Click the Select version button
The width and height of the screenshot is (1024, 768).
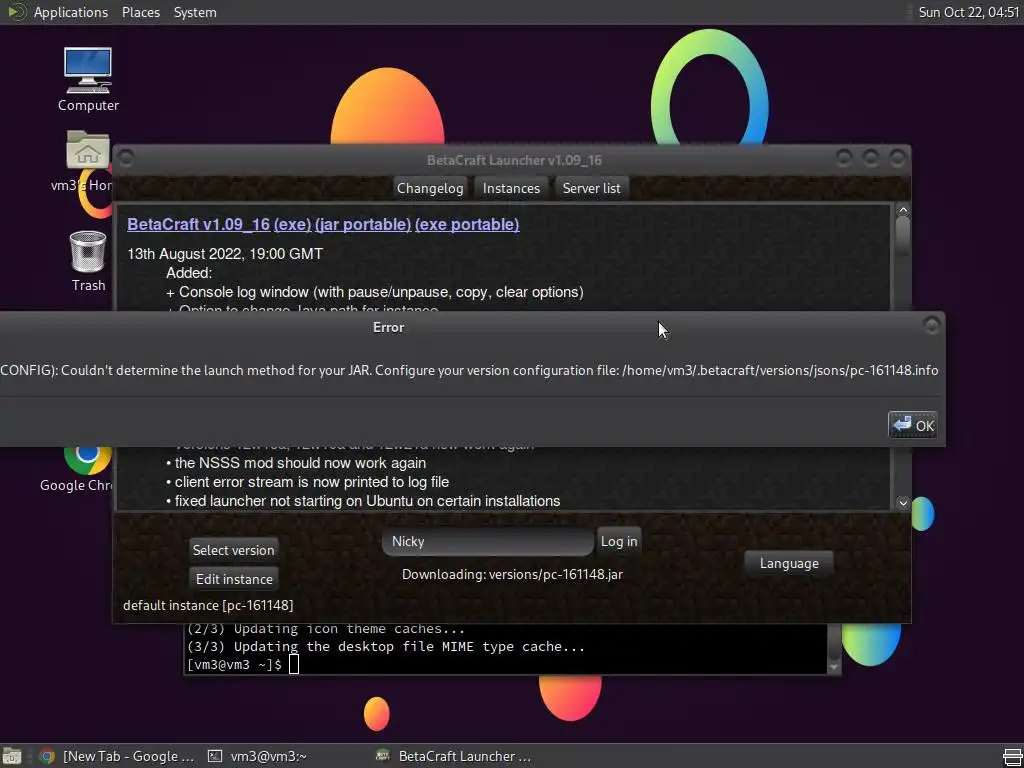point(233,550)
